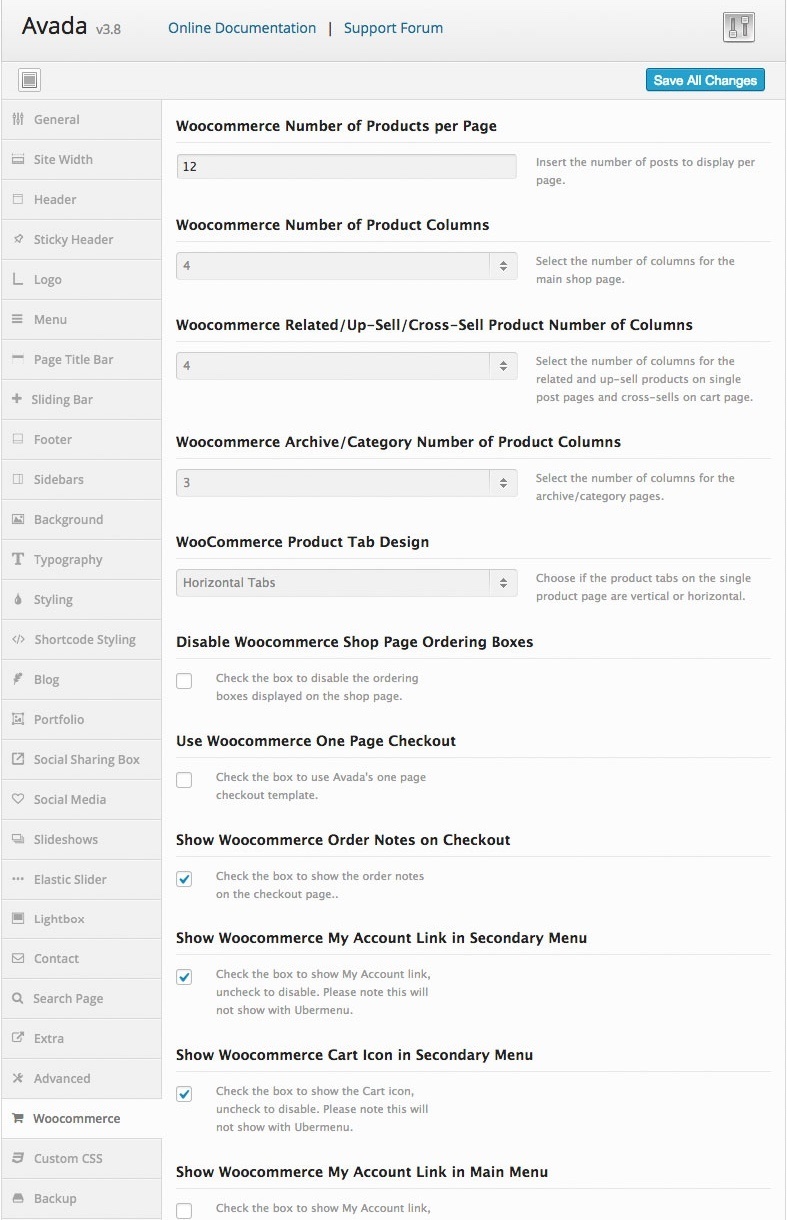Click the Typography T icon
This screenshot has width=787, height=1220.
[x=18, y=559]
